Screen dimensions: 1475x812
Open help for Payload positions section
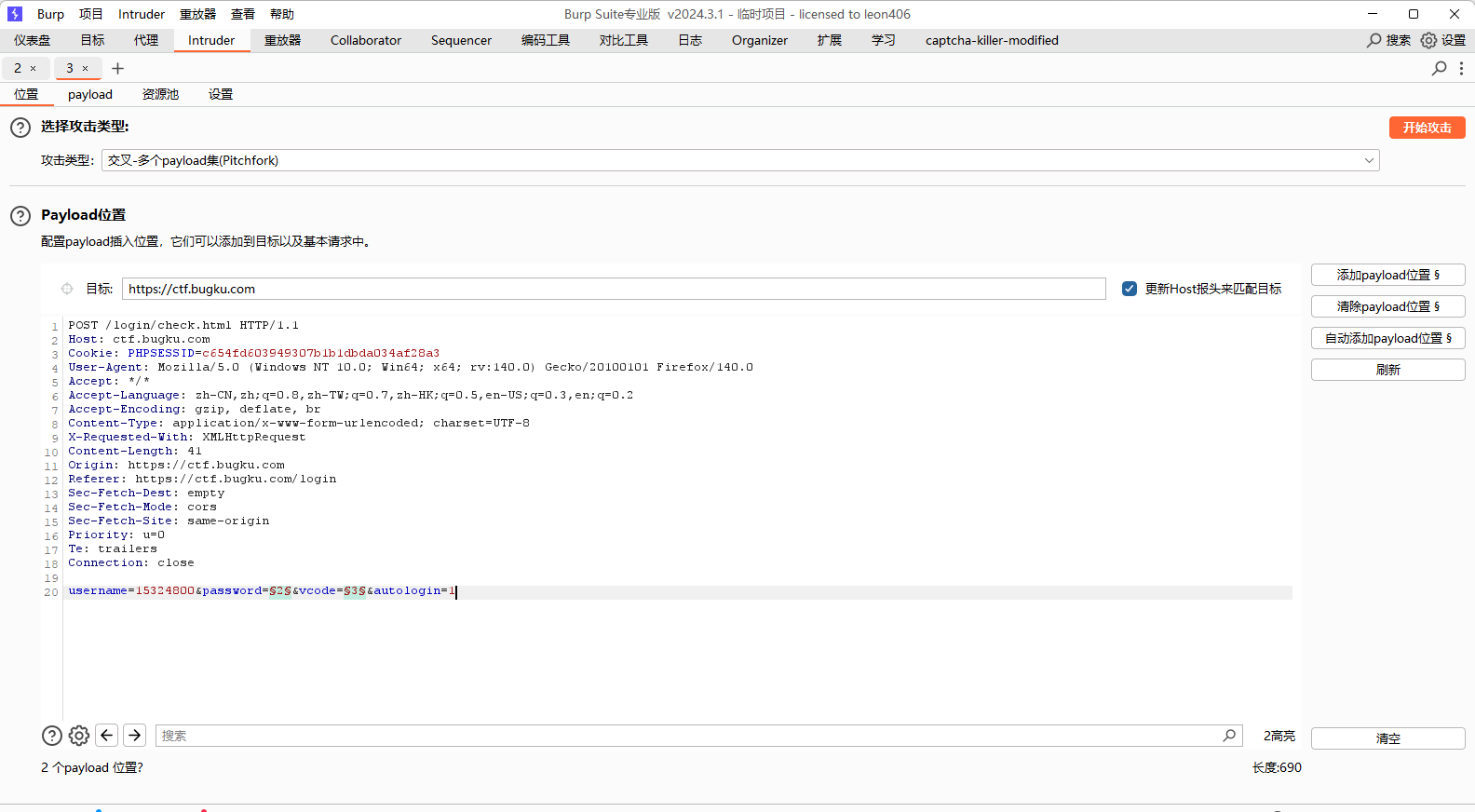coord(20,216)
